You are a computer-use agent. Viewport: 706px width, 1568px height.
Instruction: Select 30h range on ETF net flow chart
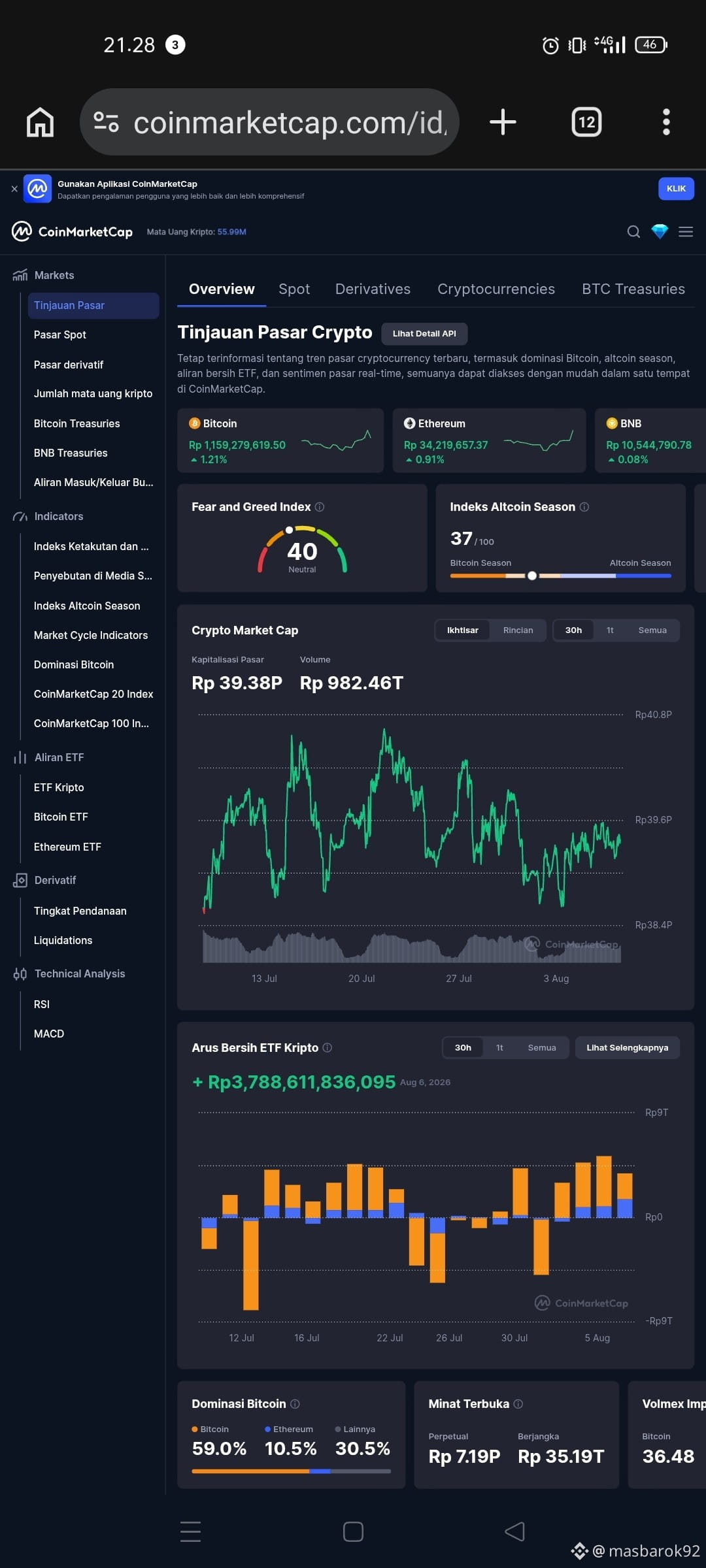tap(463, 1047)
